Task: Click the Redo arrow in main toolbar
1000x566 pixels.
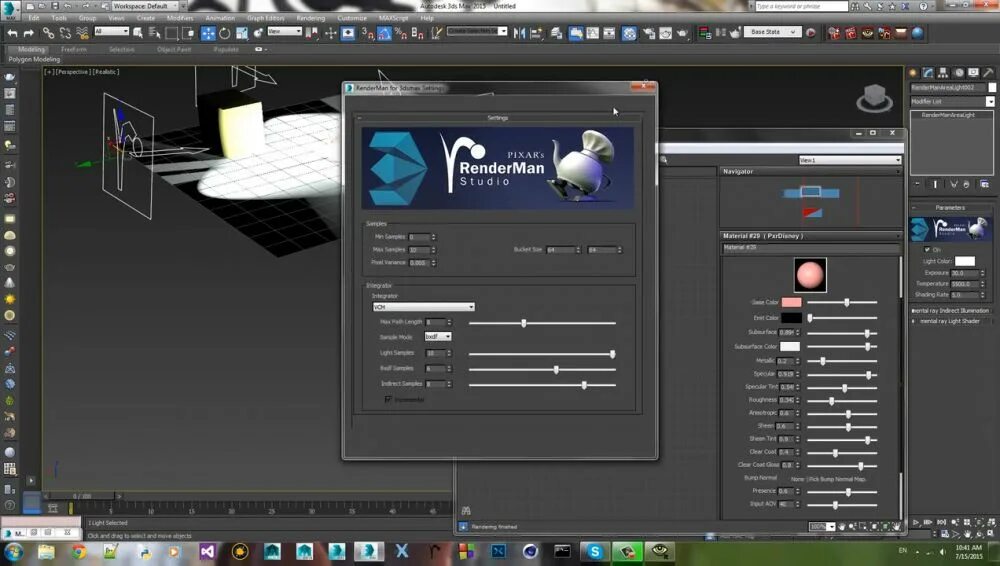Action: (29, 33)
